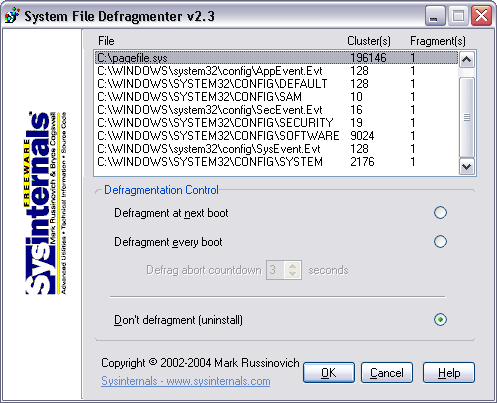Select the CONFIG\SECURITY file row

[277, 123]
